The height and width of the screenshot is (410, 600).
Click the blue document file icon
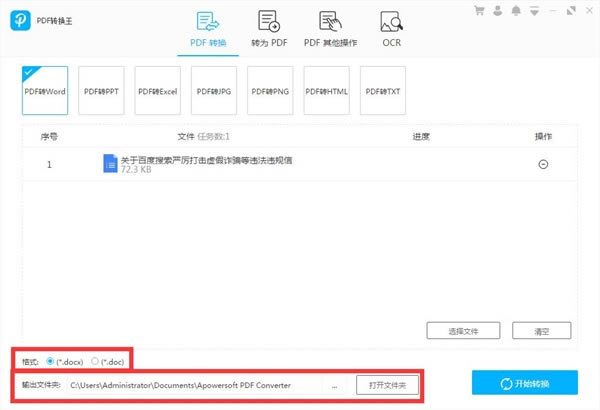110,163
